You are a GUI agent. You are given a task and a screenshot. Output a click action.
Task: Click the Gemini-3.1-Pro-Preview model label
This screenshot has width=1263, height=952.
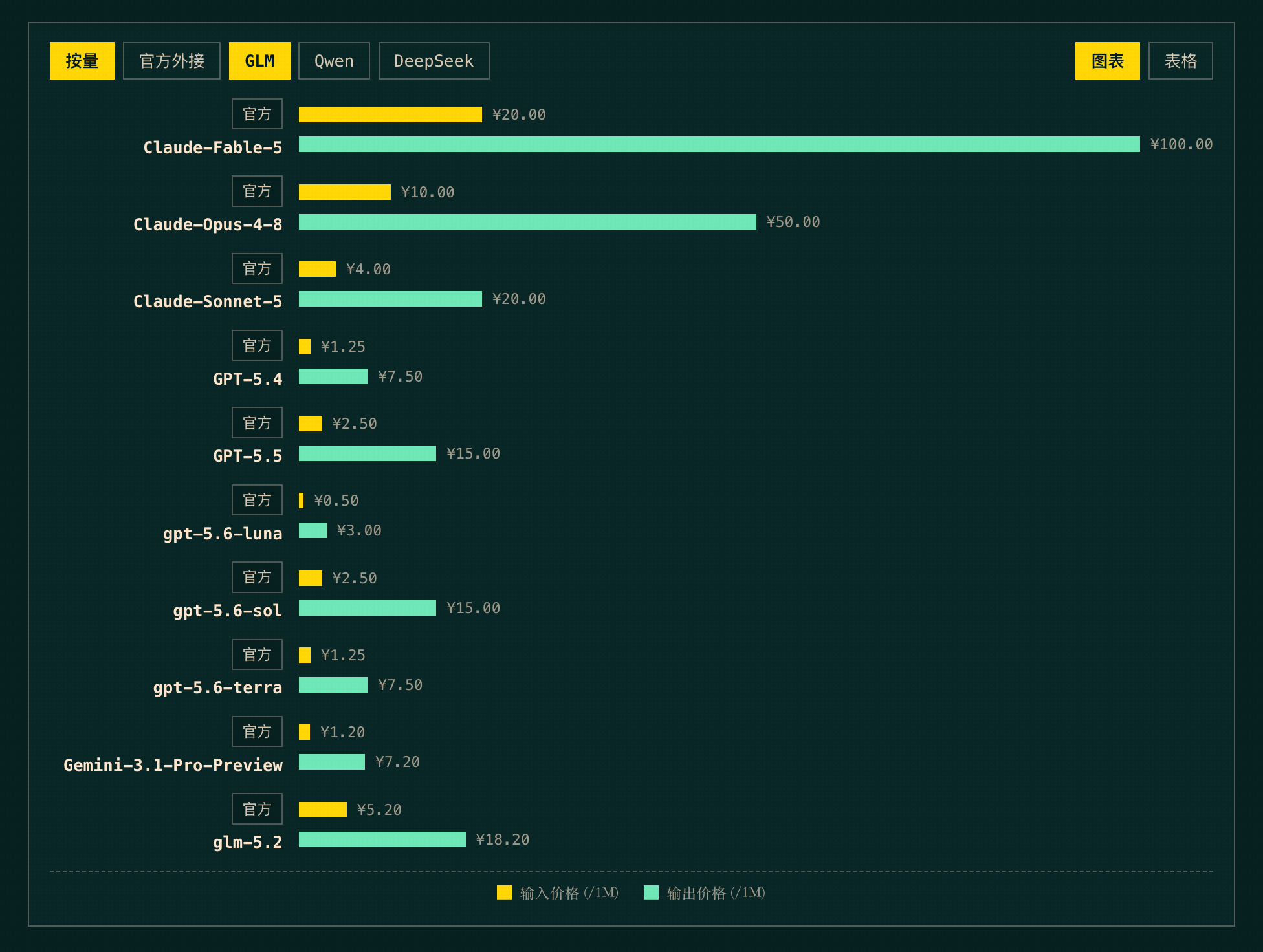point(173,765)
